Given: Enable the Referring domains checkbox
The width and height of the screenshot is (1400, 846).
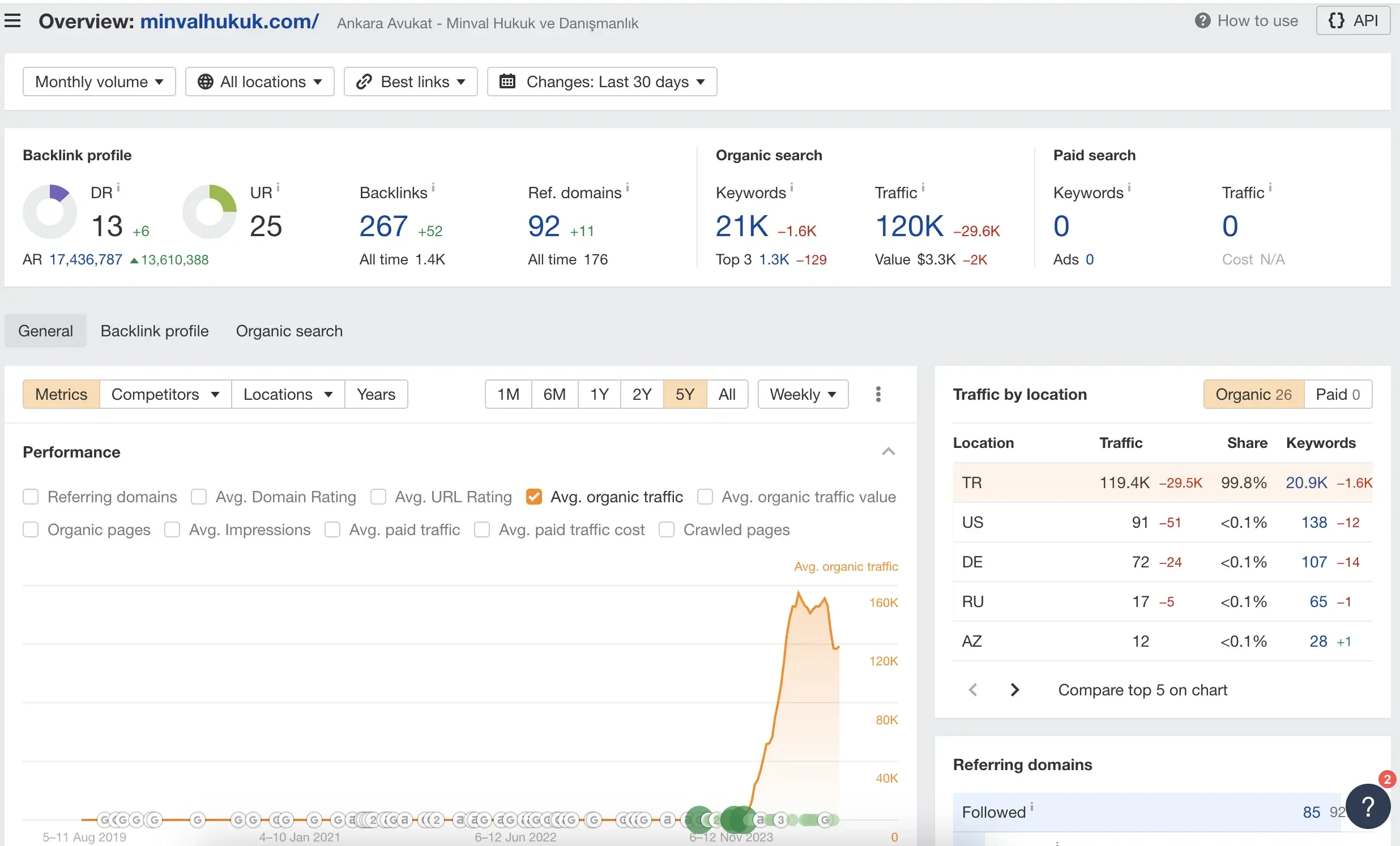Looking at the screenshot, I should tap(31, 497).
